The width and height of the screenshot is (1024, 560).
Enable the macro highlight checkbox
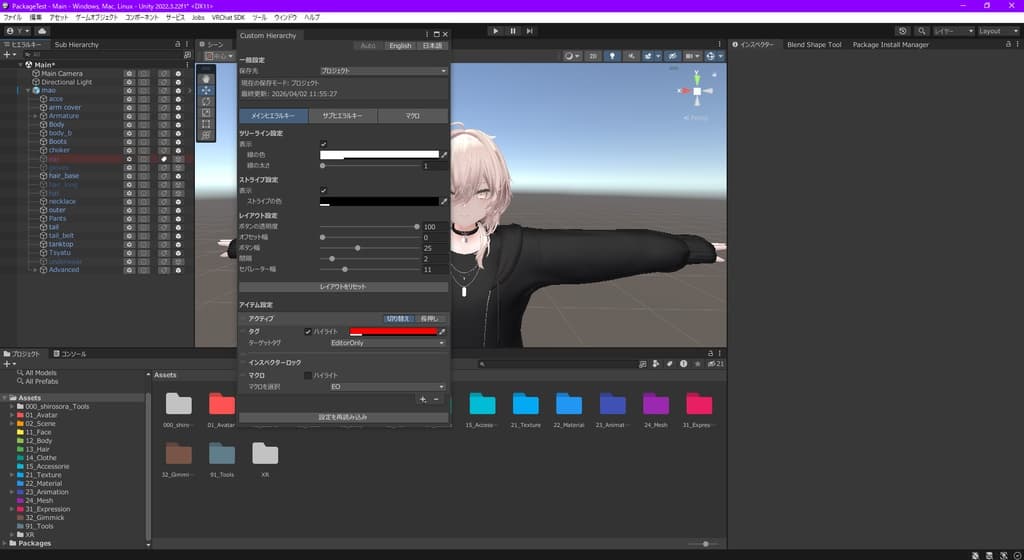[308, 375]
